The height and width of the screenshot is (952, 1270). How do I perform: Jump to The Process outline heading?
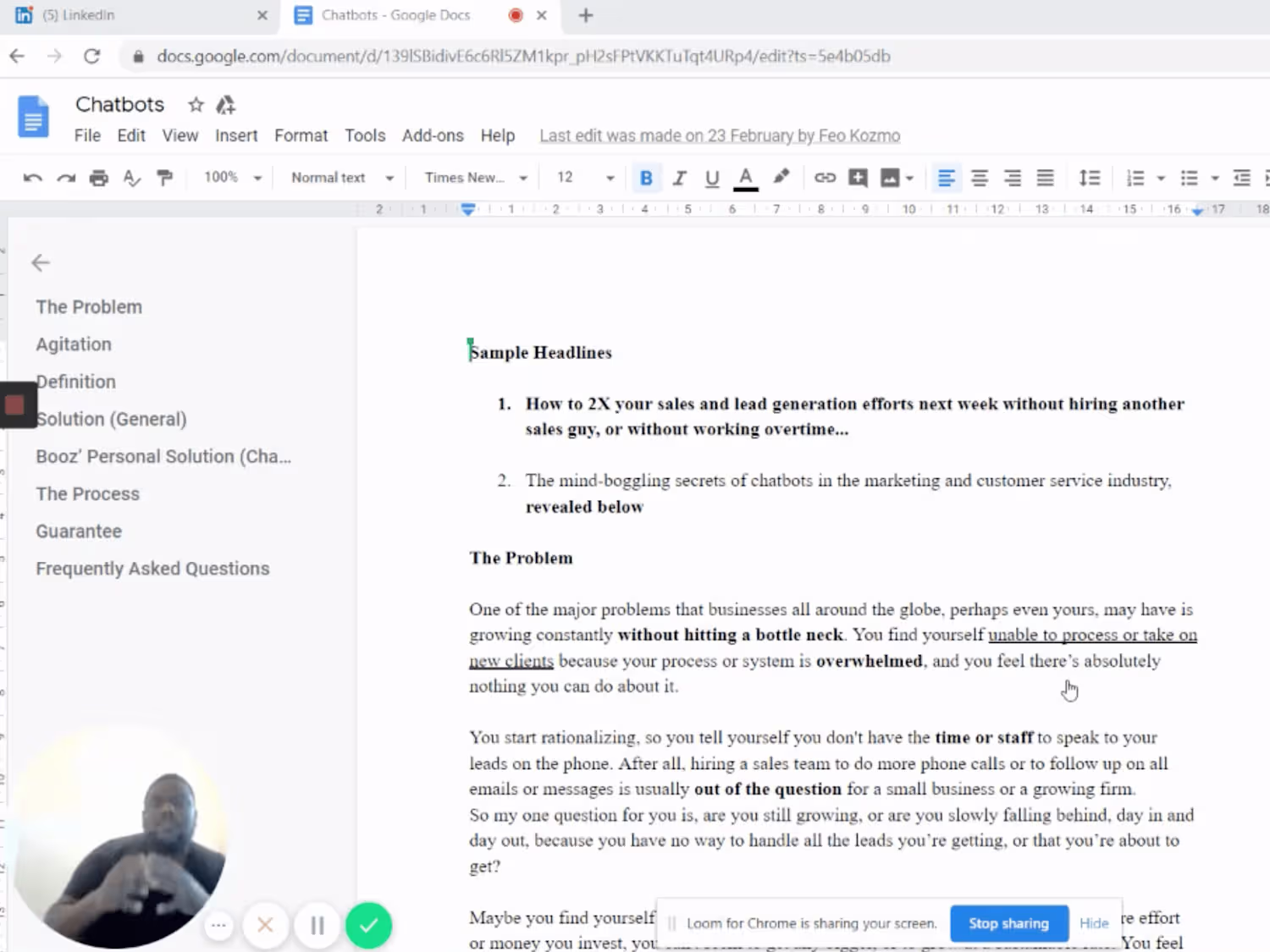[x=87, y=494]
